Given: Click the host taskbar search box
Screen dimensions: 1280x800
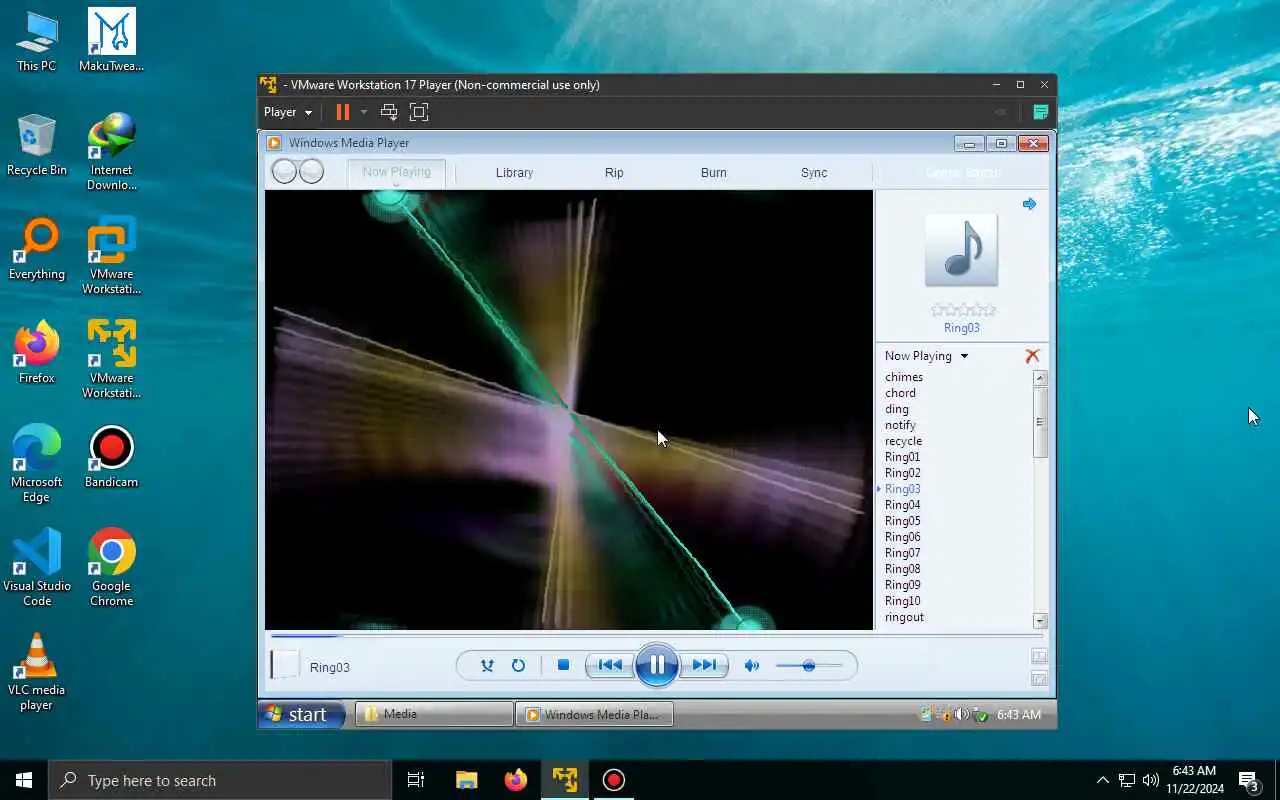Looking at the screenshot, I should pyautogui.click(x=220, y=780).
